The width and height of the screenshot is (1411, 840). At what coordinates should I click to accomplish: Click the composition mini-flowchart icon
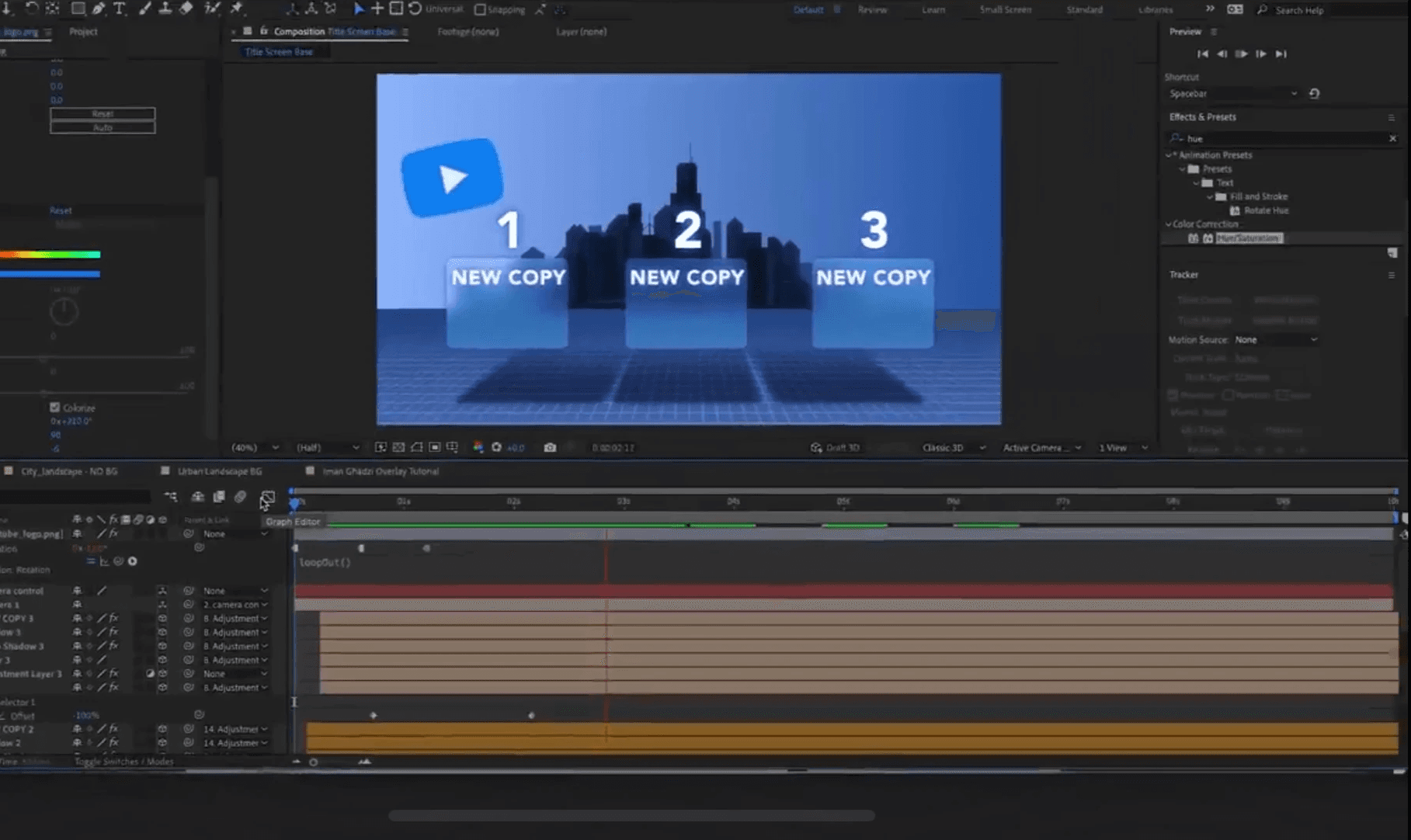(171, 497)
